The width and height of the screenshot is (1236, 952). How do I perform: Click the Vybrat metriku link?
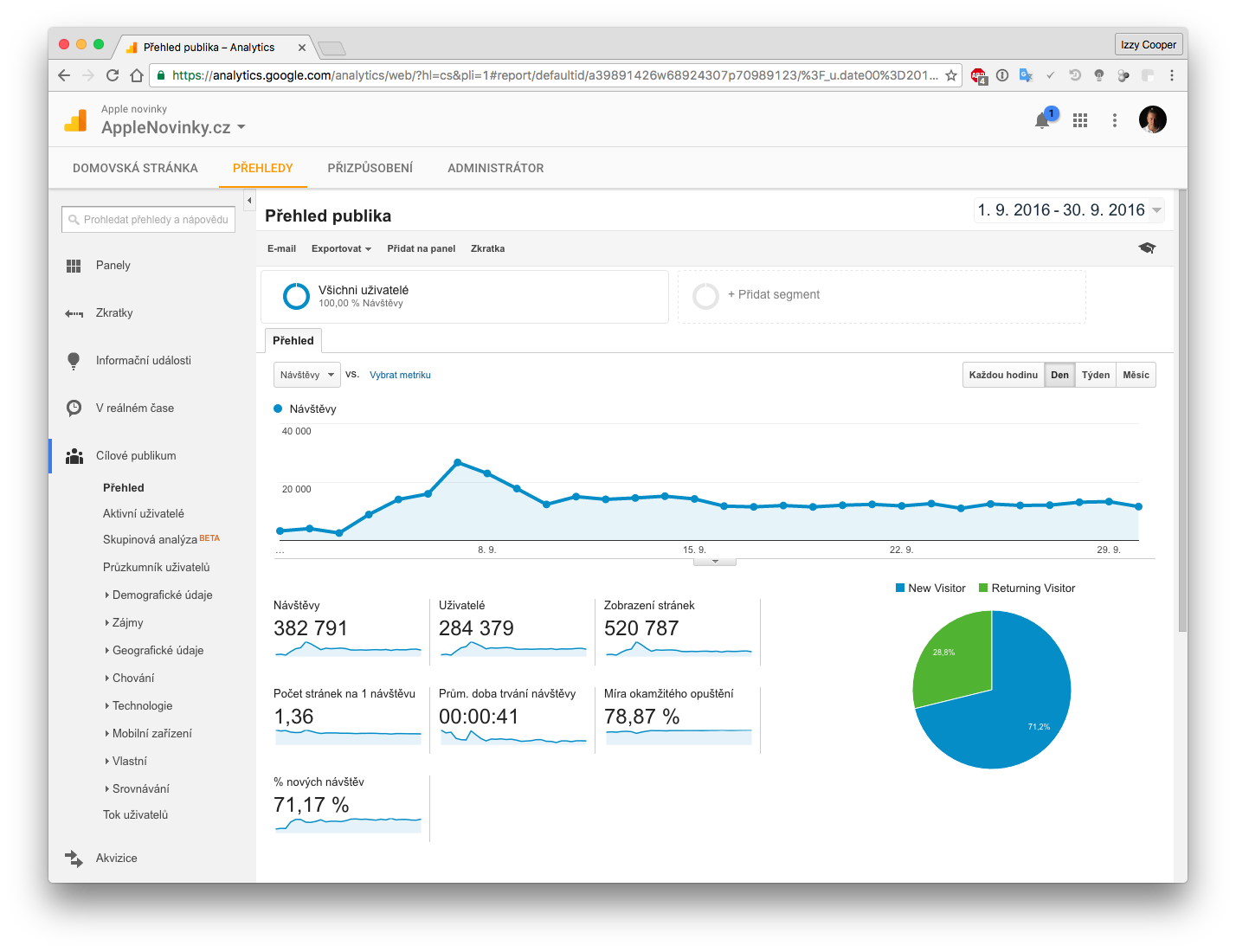click(x=400, y=375)
